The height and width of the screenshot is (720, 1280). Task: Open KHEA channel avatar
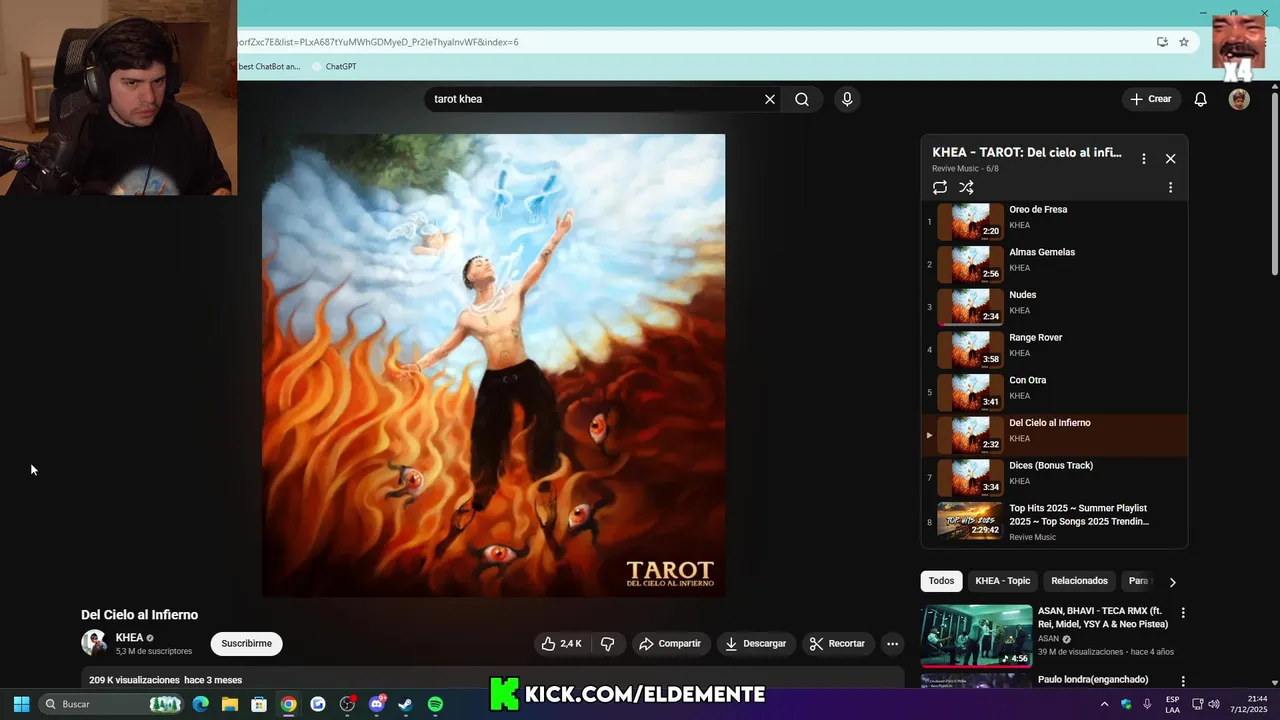(x=94, y=643)
